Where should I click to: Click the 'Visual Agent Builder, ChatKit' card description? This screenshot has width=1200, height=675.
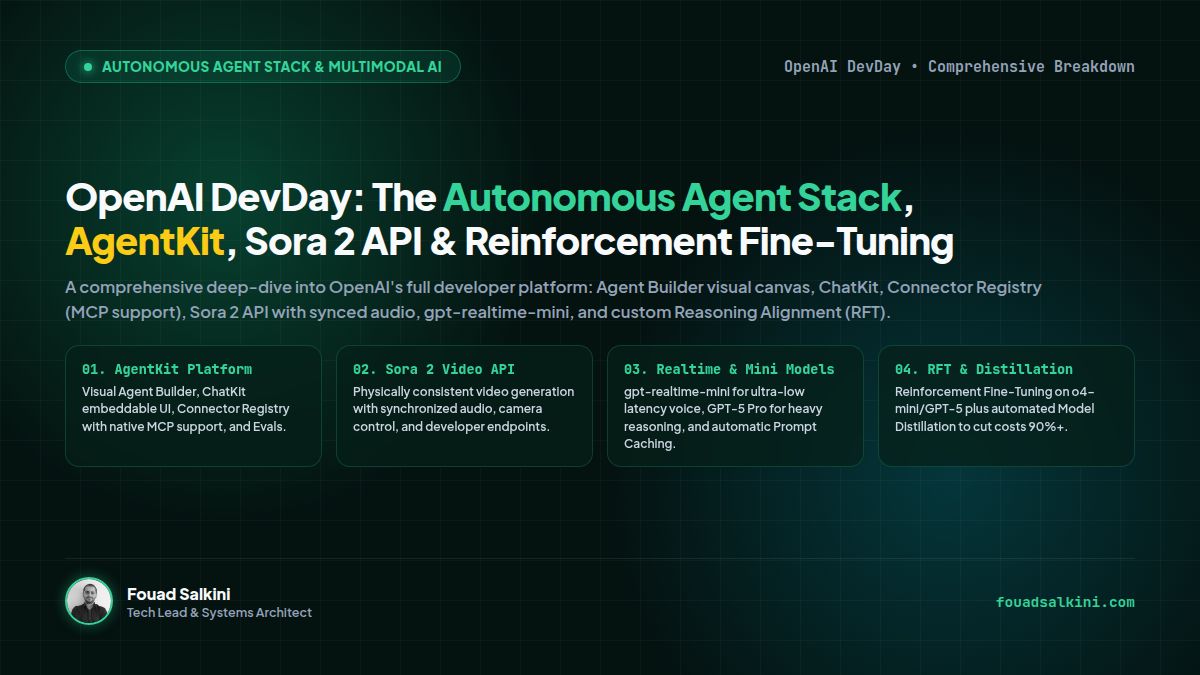186,409
